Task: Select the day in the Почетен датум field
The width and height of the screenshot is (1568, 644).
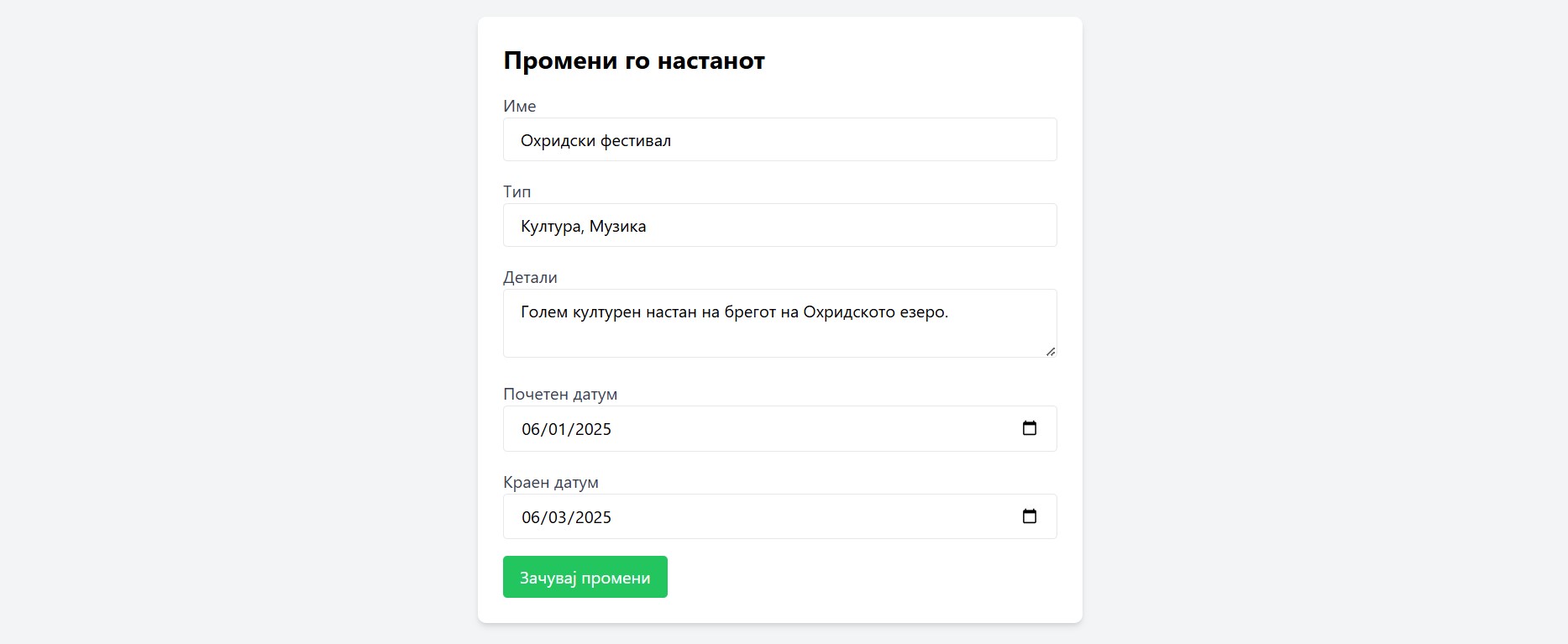Action: pos(558,430)
